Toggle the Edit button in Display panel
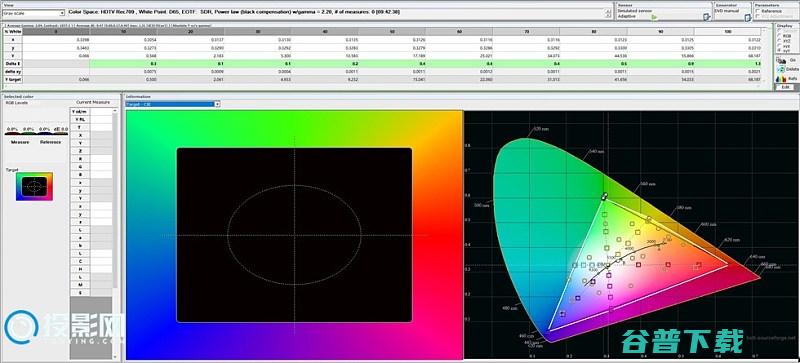The height and width of the screenshot is (363, 800). pyautogui.click(x=785, y=87)
